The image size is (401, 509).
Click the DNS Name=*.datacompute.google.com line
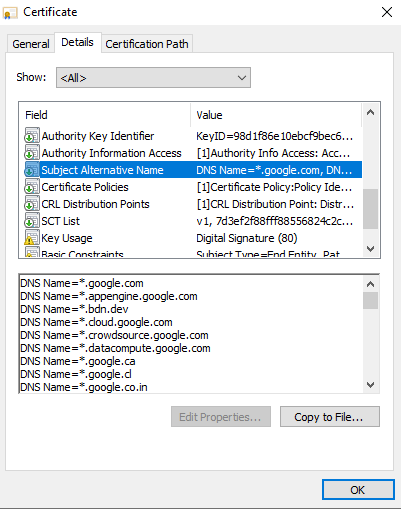115,348
